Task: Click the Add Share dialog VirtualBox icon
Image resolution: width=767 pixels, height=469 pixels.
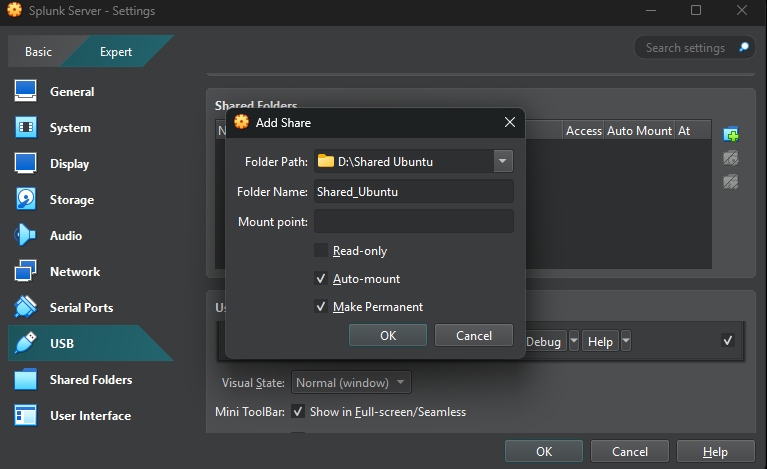Action: 241,122
